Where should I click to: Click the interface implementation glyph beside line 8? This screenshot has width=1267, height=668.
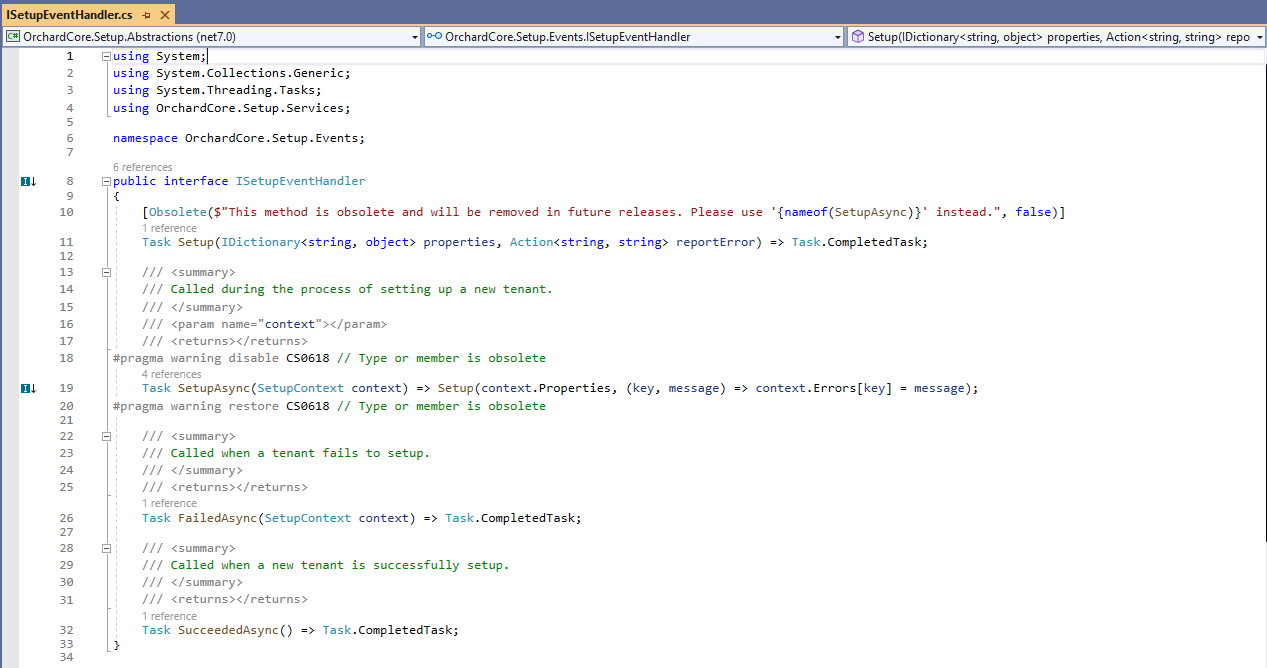pos(29,182)
